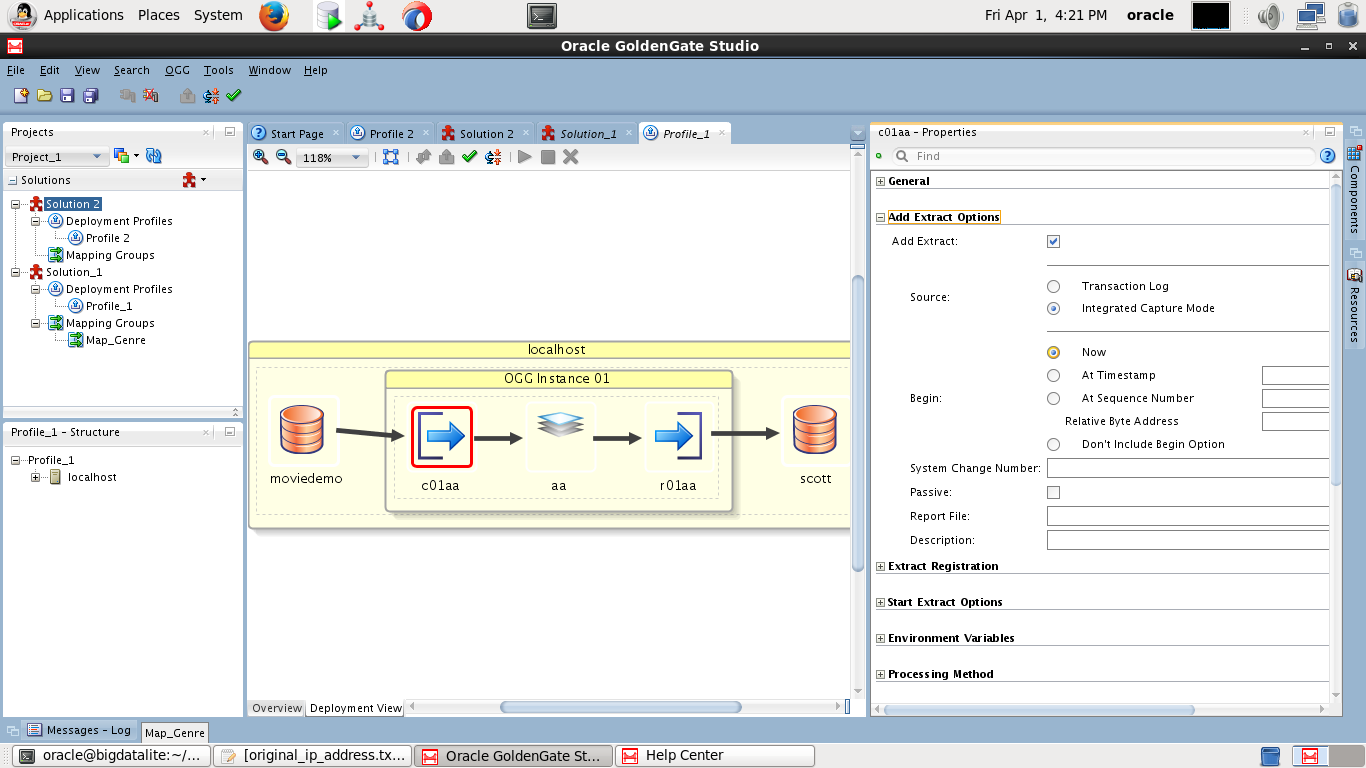The height and width of the screenshot is (768, 1366).
Task: Click the fit-to-window icon in editor toolbar
Action: [391, 157]
